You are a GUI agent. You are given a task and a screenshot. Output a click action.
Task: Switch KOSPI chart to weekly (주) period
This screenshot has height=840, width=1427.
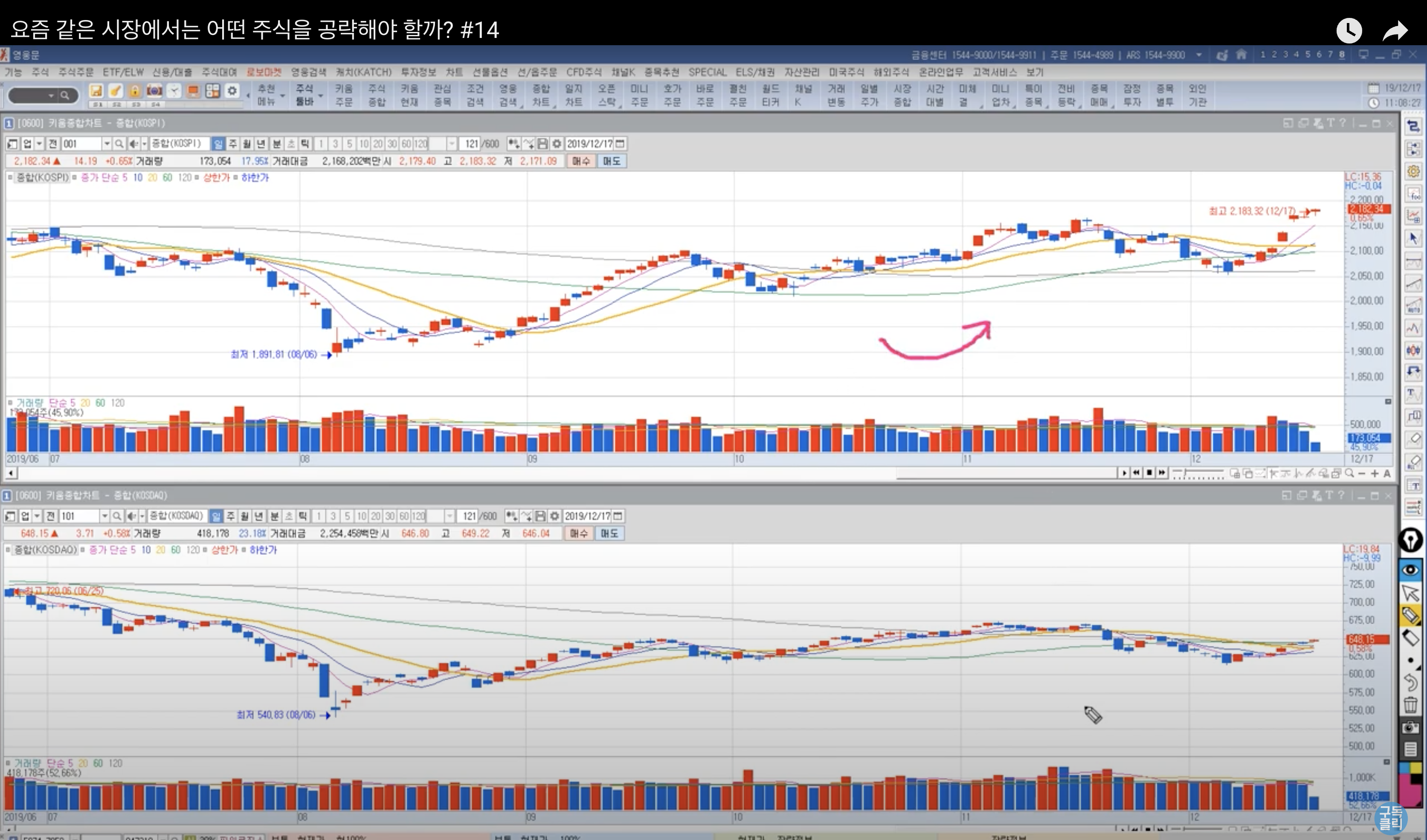(232, 144)
